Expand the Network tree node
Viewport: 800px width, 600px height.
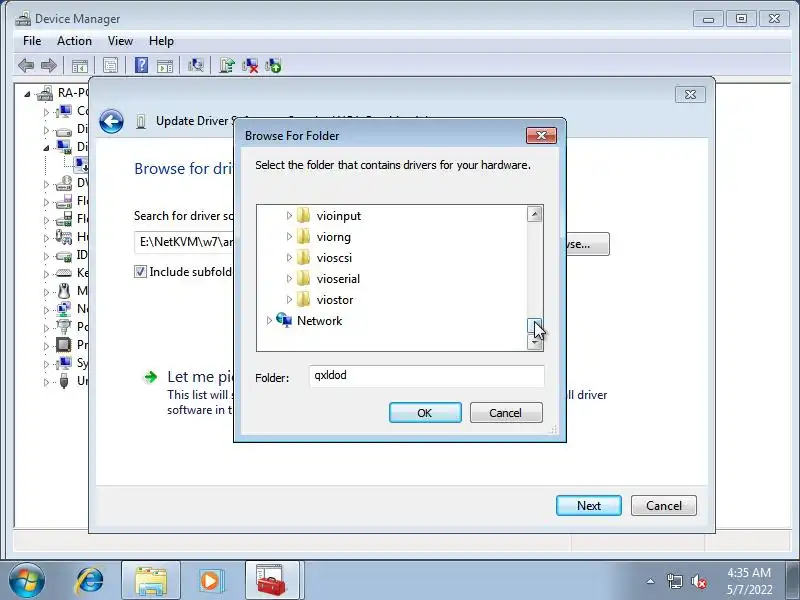pos(269,320)
